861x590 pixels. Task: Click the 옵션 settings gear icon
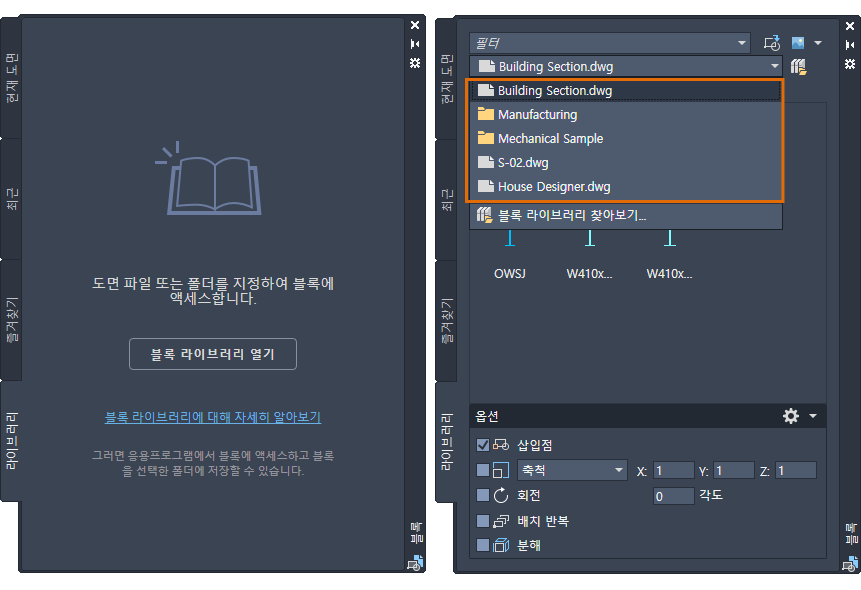791,416
